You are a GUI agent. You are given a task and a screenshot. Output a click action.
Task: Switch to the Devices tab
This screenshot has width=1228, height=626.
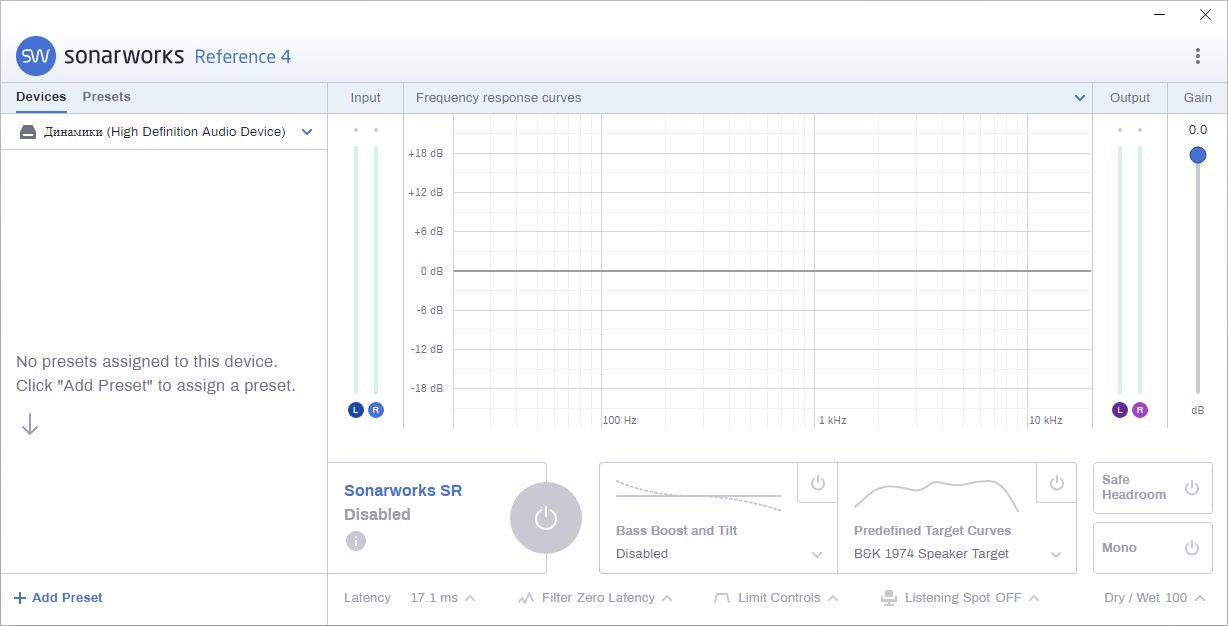41,97
